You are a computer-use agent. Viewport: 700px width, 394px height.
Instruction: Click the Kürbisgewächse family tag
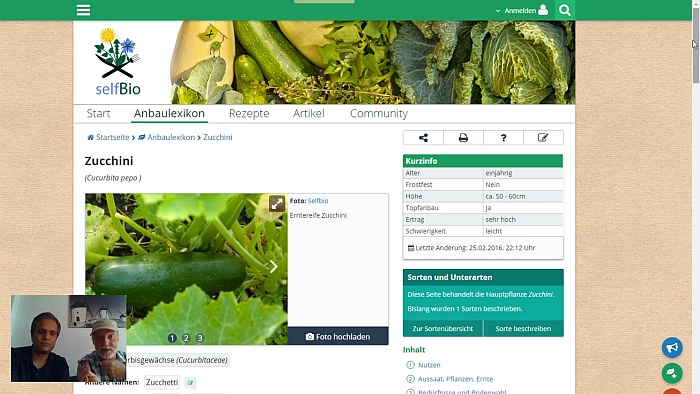coord(178,360)
